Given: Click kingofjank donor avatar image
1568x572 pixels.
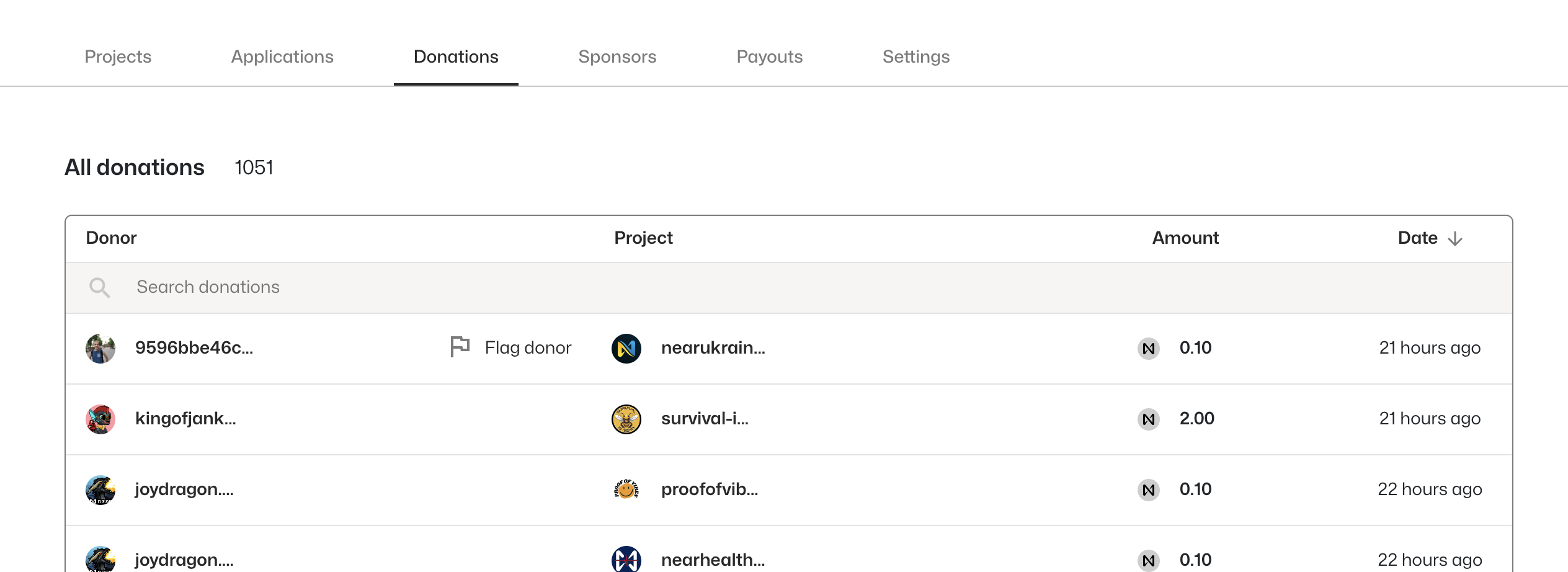Looking at the screenshot, I should 100,419.
